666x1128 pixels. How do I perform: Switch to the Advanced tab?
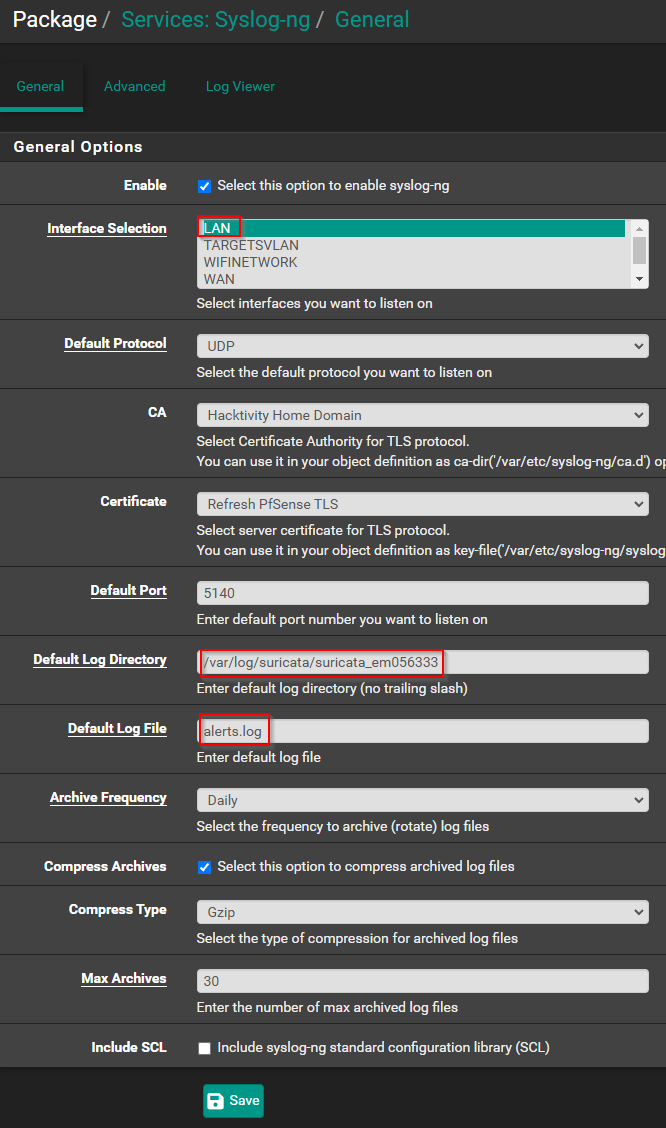(134, 86)
